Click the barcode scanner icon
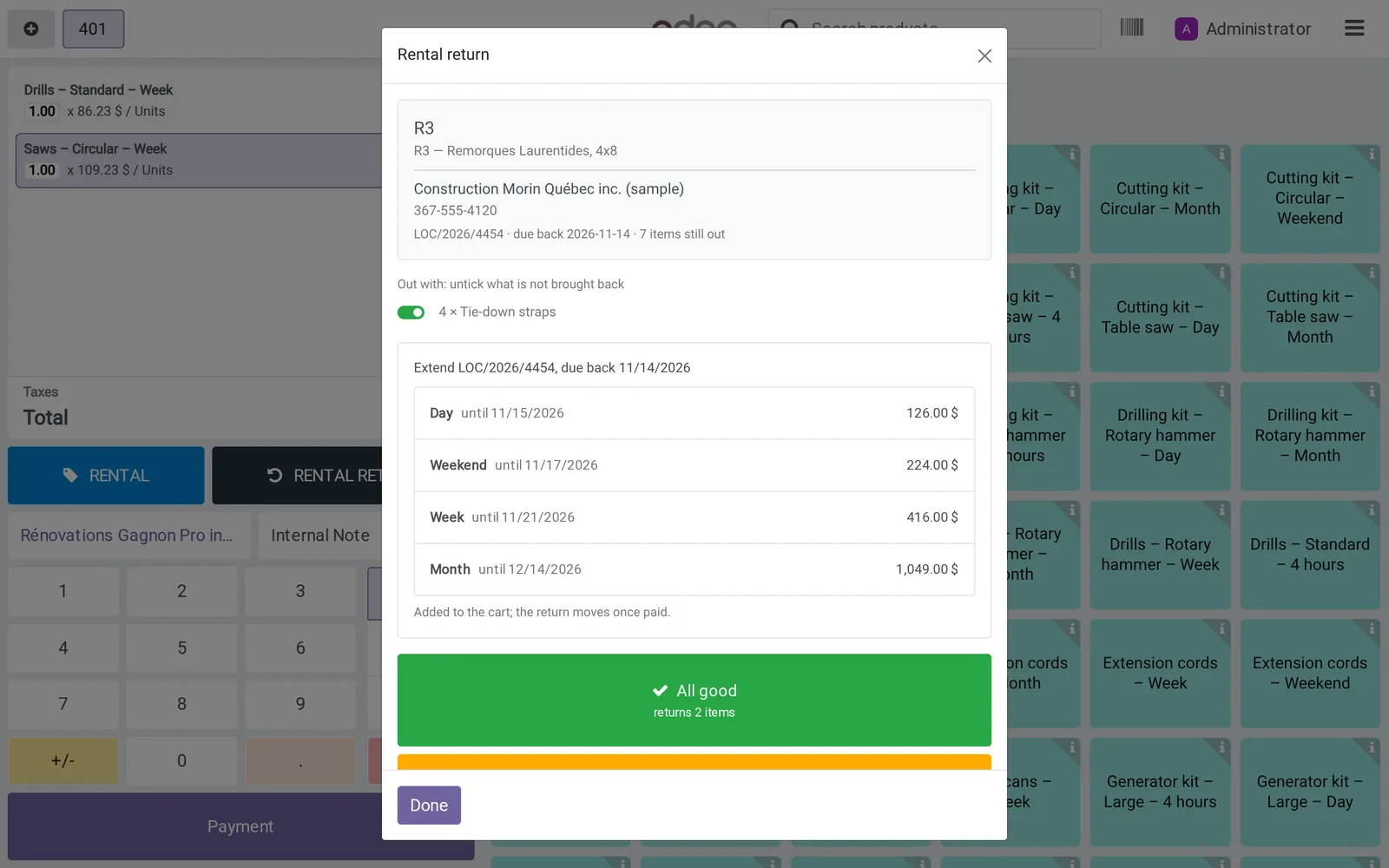 1131,28
